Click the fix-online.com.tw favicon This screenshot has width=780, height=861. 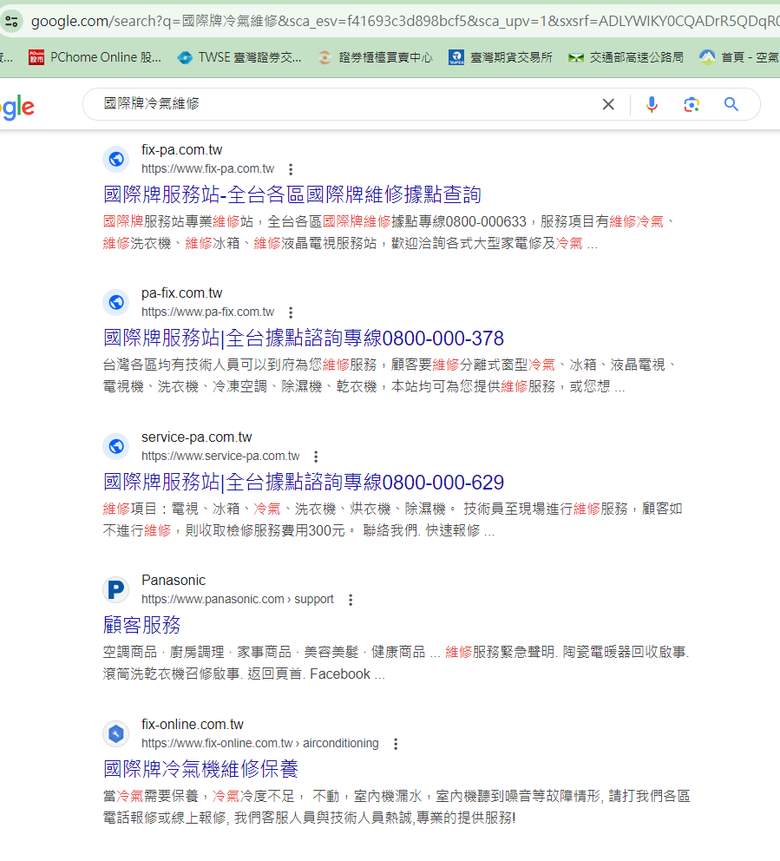(x=116, y=734)
